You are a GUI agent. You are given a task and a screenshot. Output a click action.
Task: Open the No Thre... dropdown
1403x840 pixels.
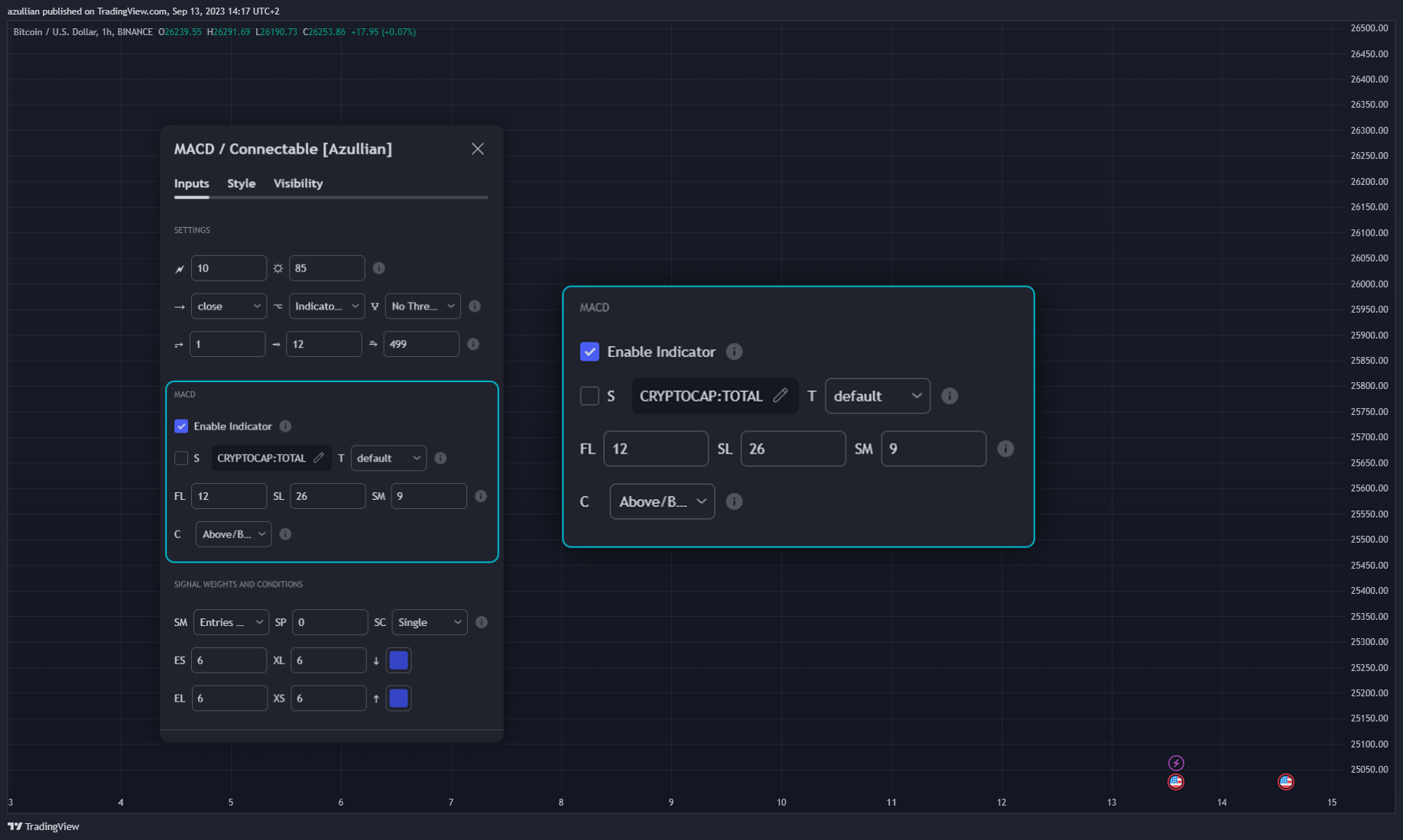[423, 306]
